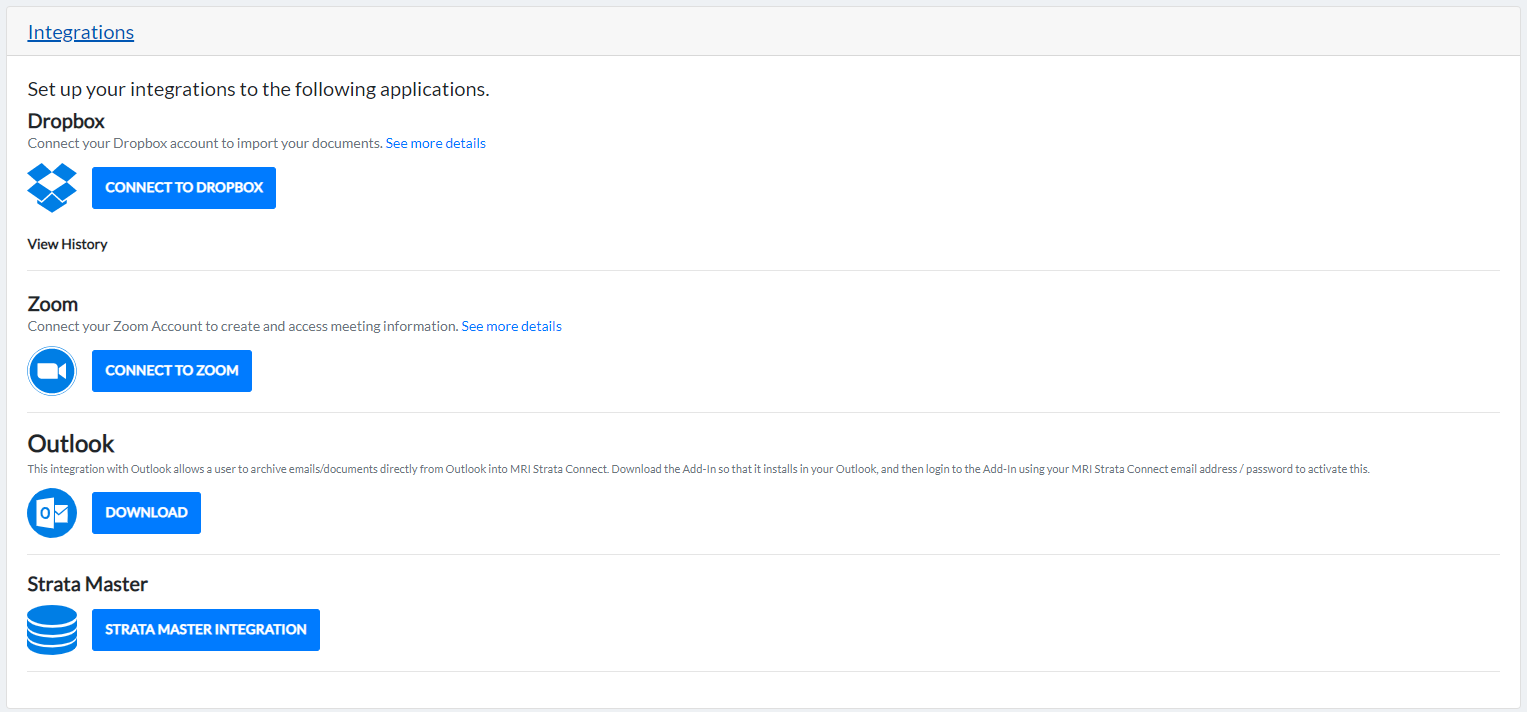Click 'Connect your Dropbox account' description text
The image size is (1527, 712).
click(205, 143)
